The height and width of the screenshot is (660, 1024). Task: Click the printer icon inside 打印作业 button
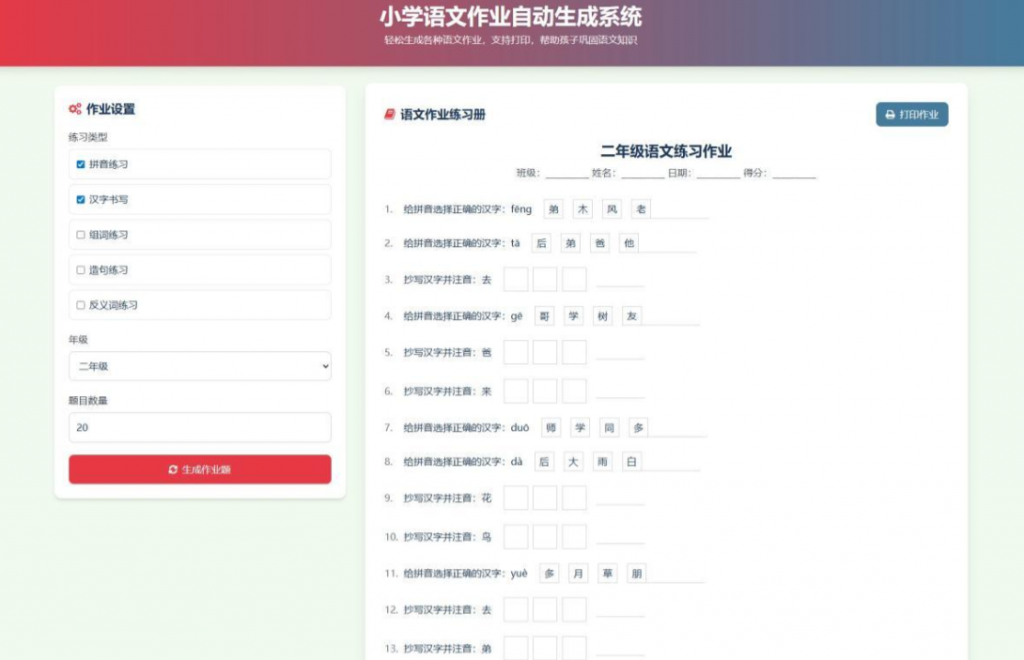pyautogui.click(x=889, y=114)
